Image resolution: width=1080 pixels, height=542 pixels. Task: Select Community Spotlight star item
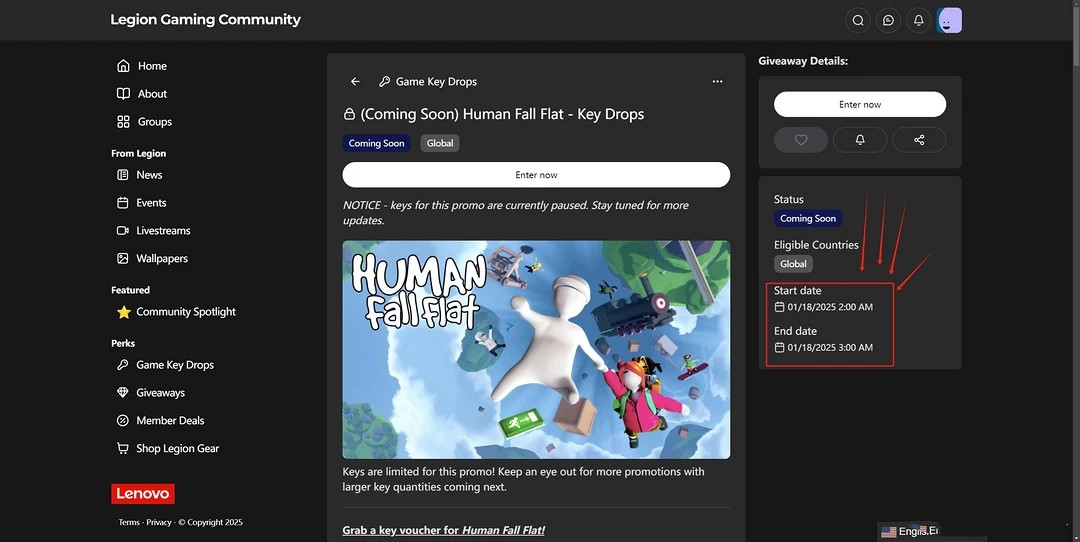pyautogui.click(x=185, y=312)
